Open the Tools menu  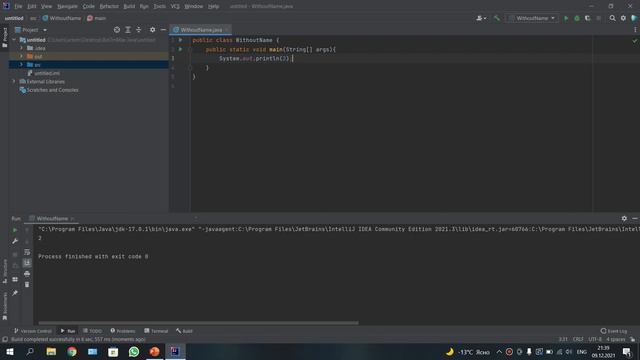click(160, 7)
